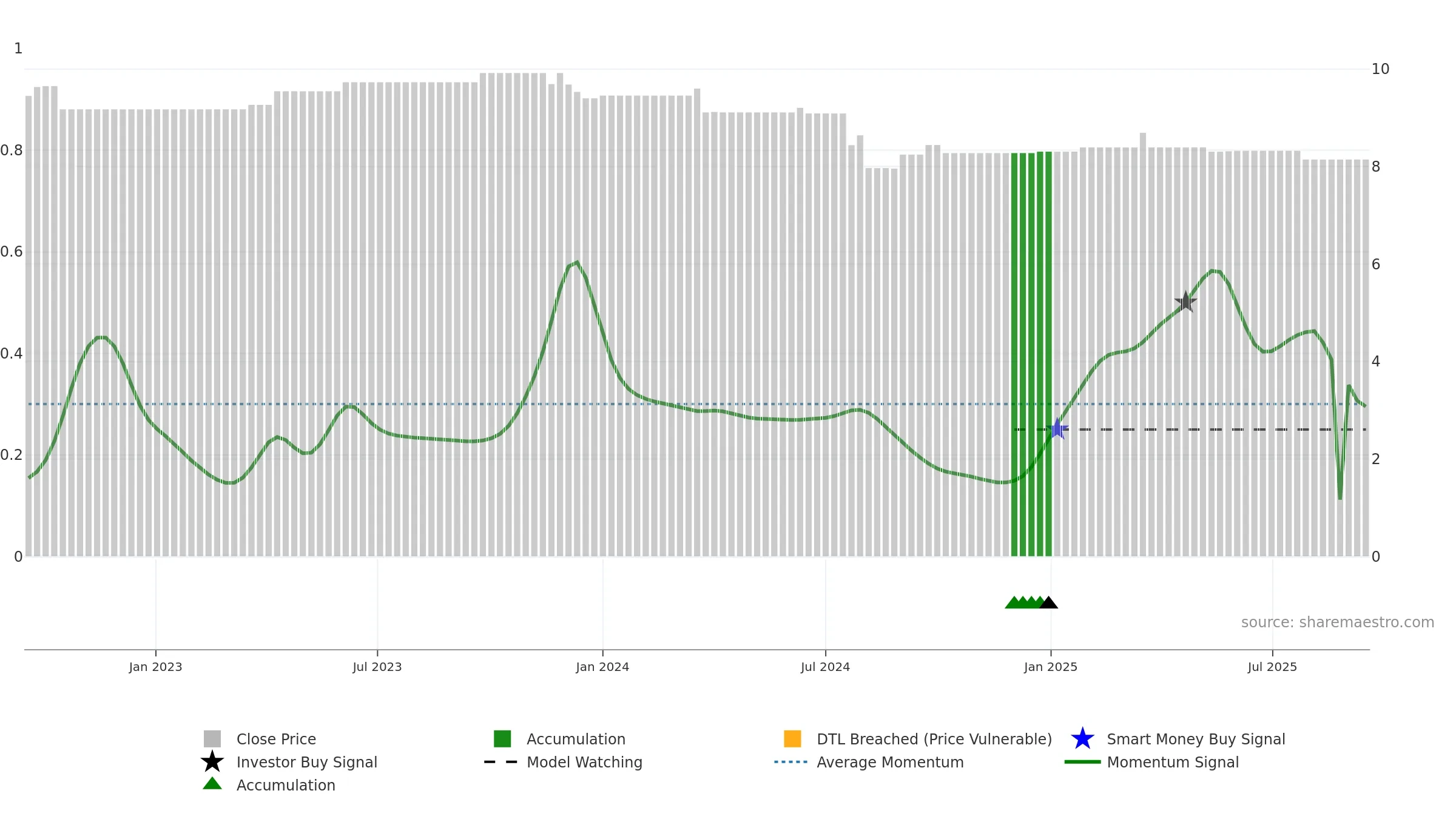The height and width of the screenshot is (819, 1456).
Task: Click the black star legend icon
Action: coord(212,761)
